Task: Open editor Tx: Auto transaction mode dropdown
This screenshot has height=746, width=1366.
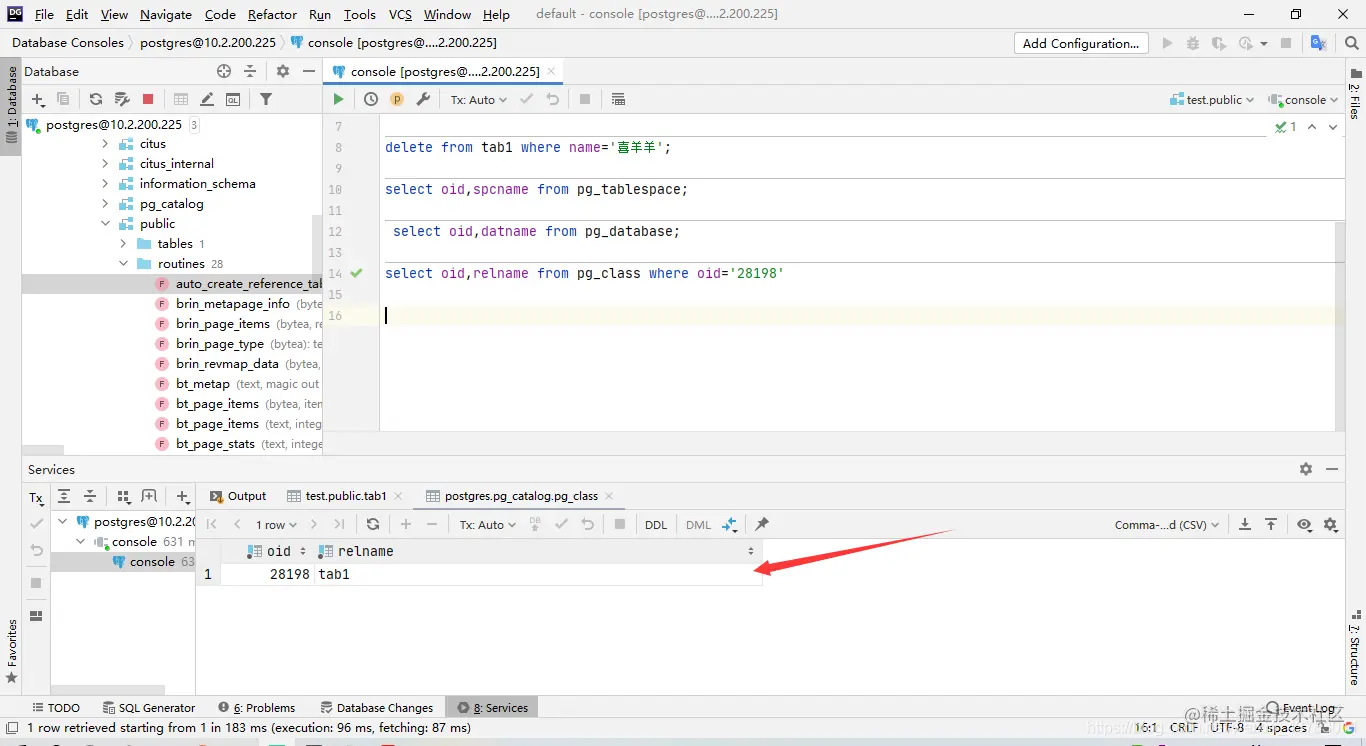Action: tap(478, 99)
